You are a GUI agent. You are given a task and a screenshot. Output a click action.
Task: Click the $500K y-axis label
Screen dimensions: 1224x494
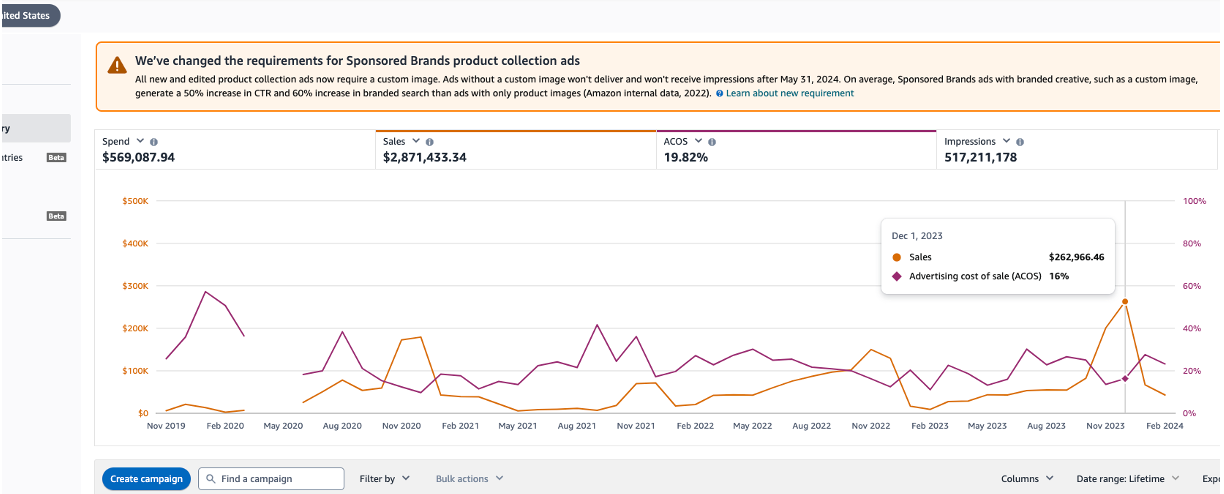(137, 201)
